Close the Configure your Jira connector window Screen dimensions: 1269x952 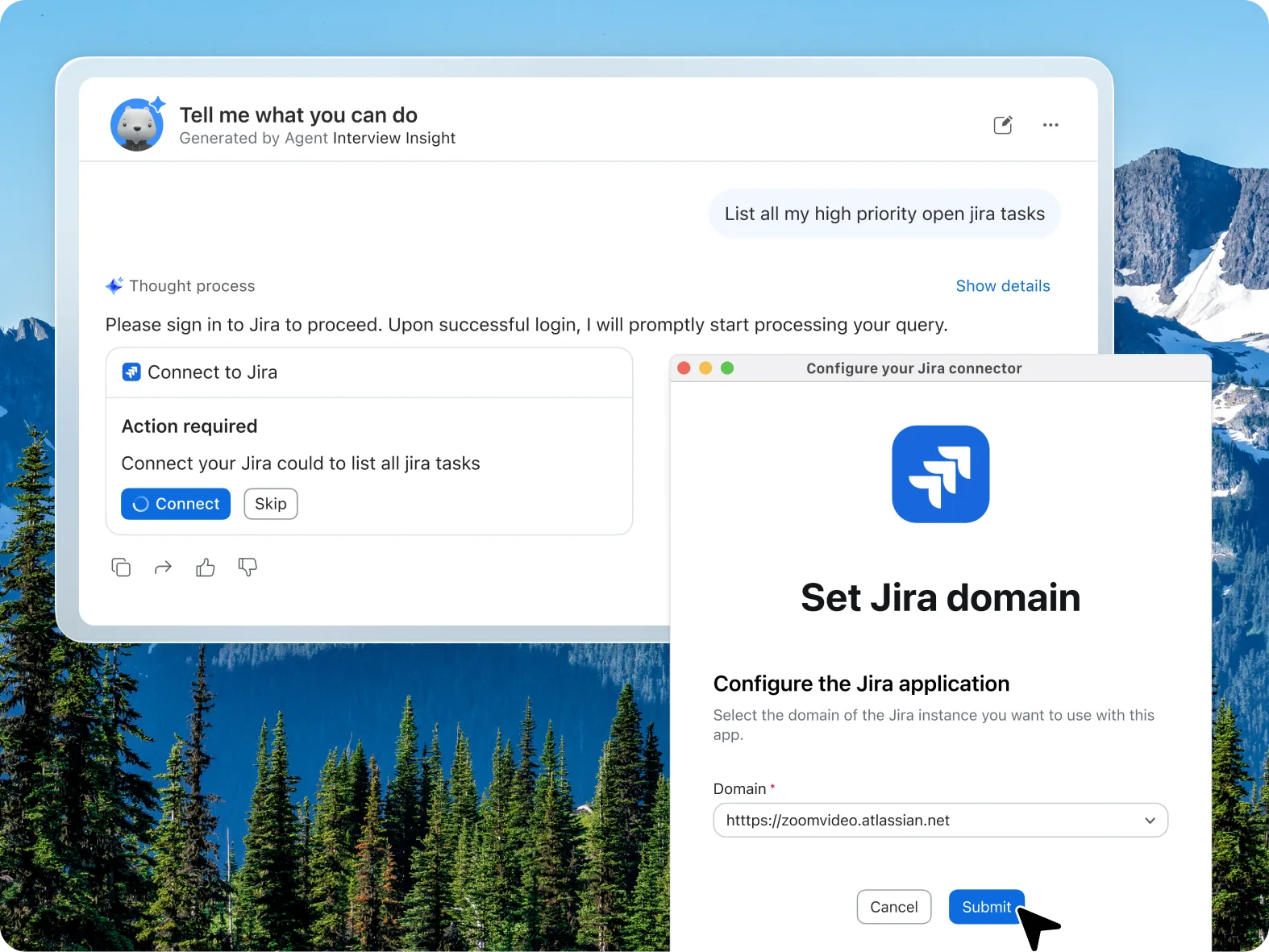[684, 368]
